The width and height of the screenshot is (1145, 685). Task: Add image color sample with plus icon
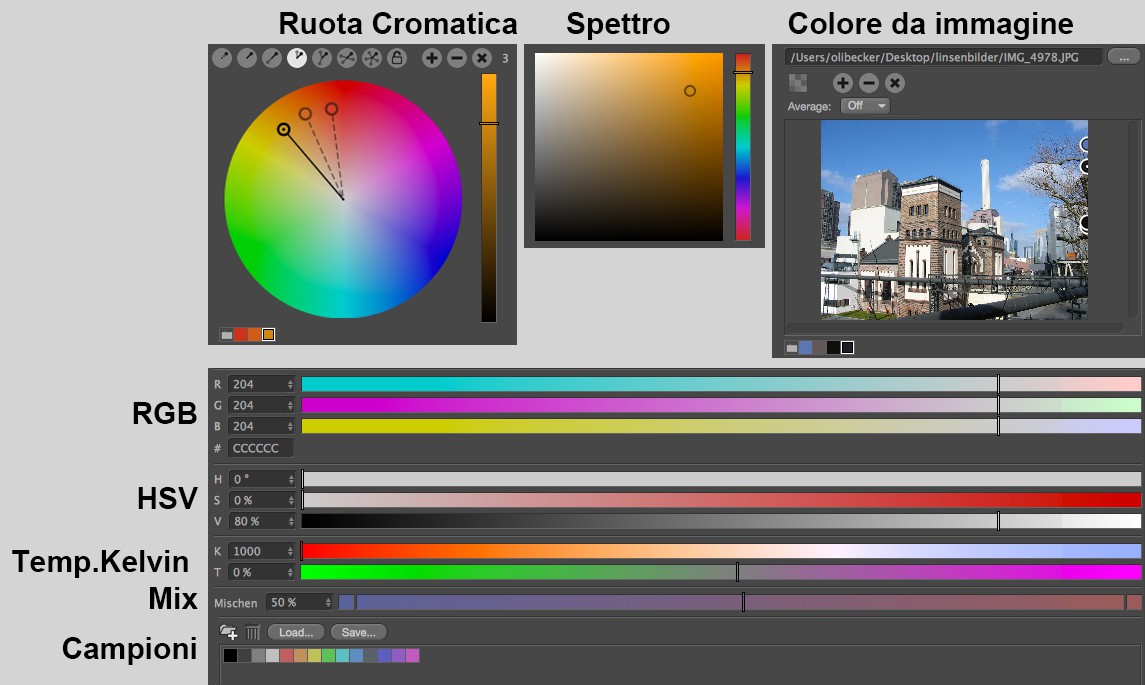842,83
